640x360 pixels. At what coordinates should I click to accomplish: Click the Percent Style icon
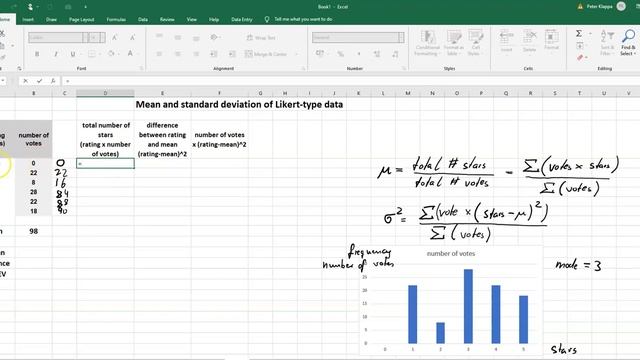(x=340, y=54)
